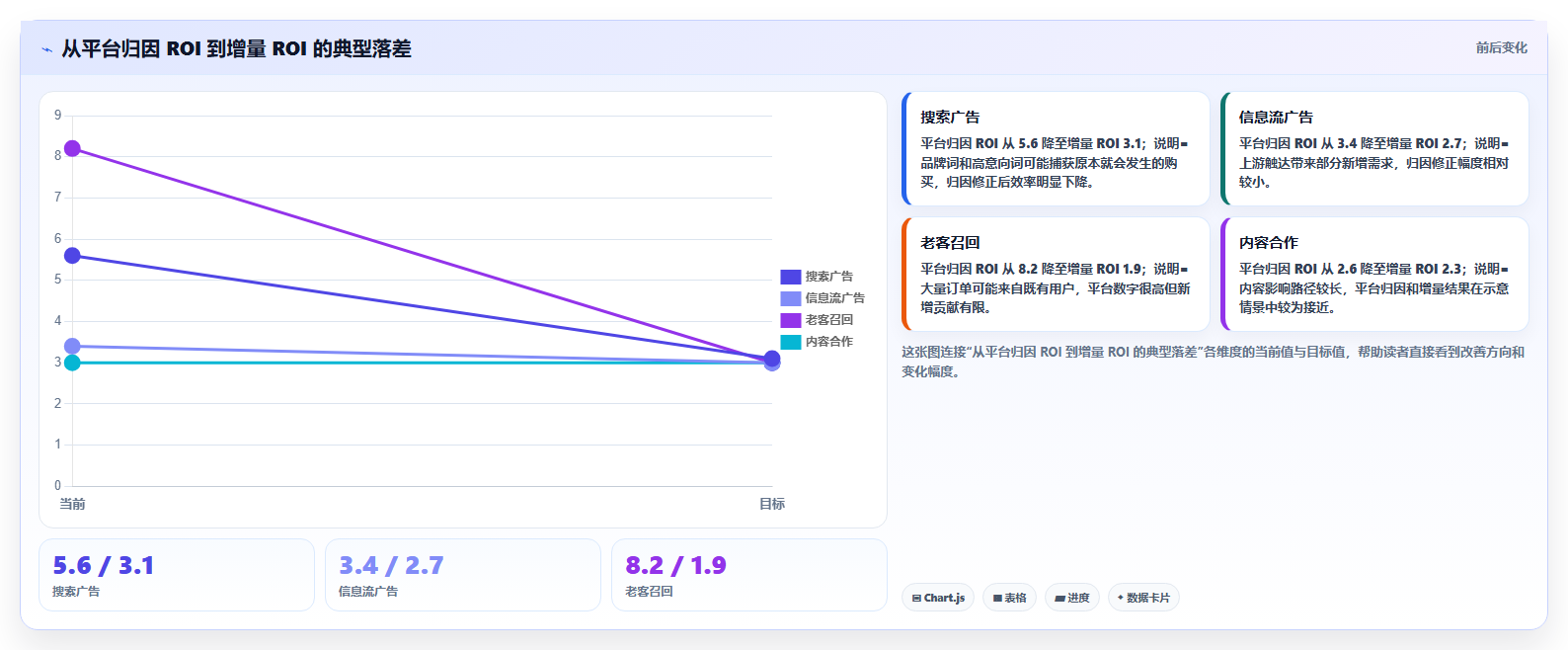This screenshot has height=650, width=1568.
Task: Open the 信息流广告 explanation card title
Action: [1276, 117]
